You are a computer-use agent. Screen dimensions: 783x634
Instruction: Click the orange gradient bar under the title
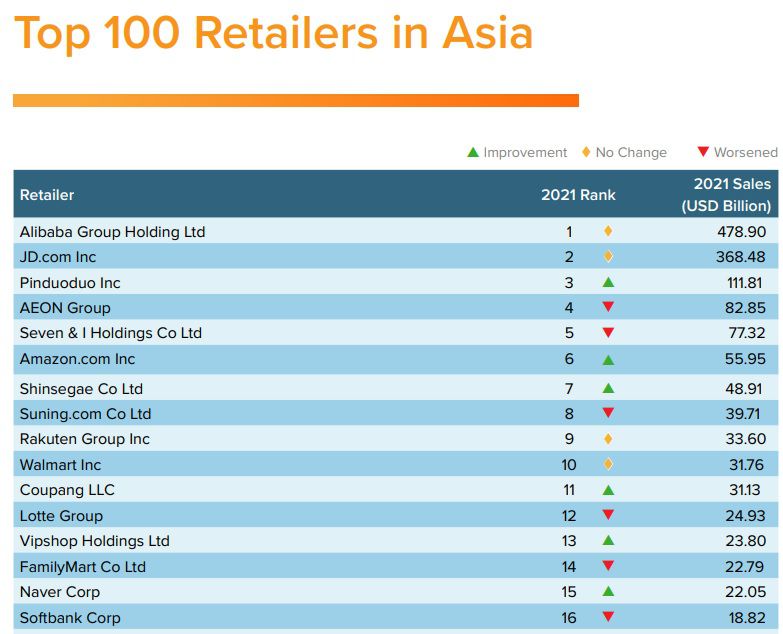point(295,100)
